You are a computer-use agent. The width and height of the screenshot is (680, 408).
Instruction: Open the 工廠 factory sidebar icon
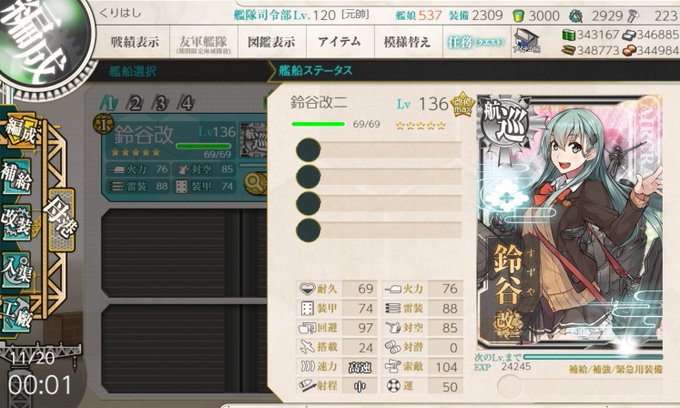[17, 314]
